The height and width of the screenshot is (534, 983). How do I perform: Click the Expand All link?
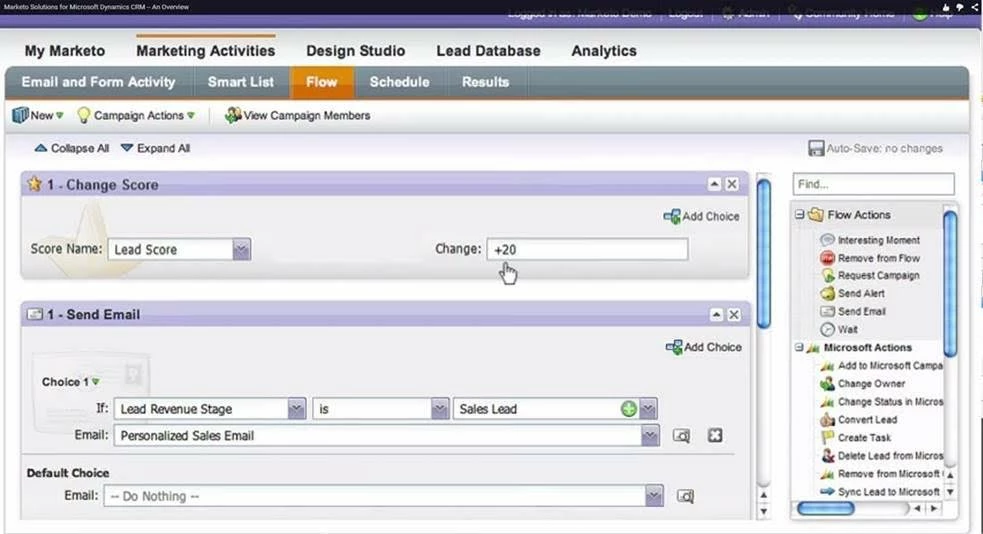click(x=155, y=149)
